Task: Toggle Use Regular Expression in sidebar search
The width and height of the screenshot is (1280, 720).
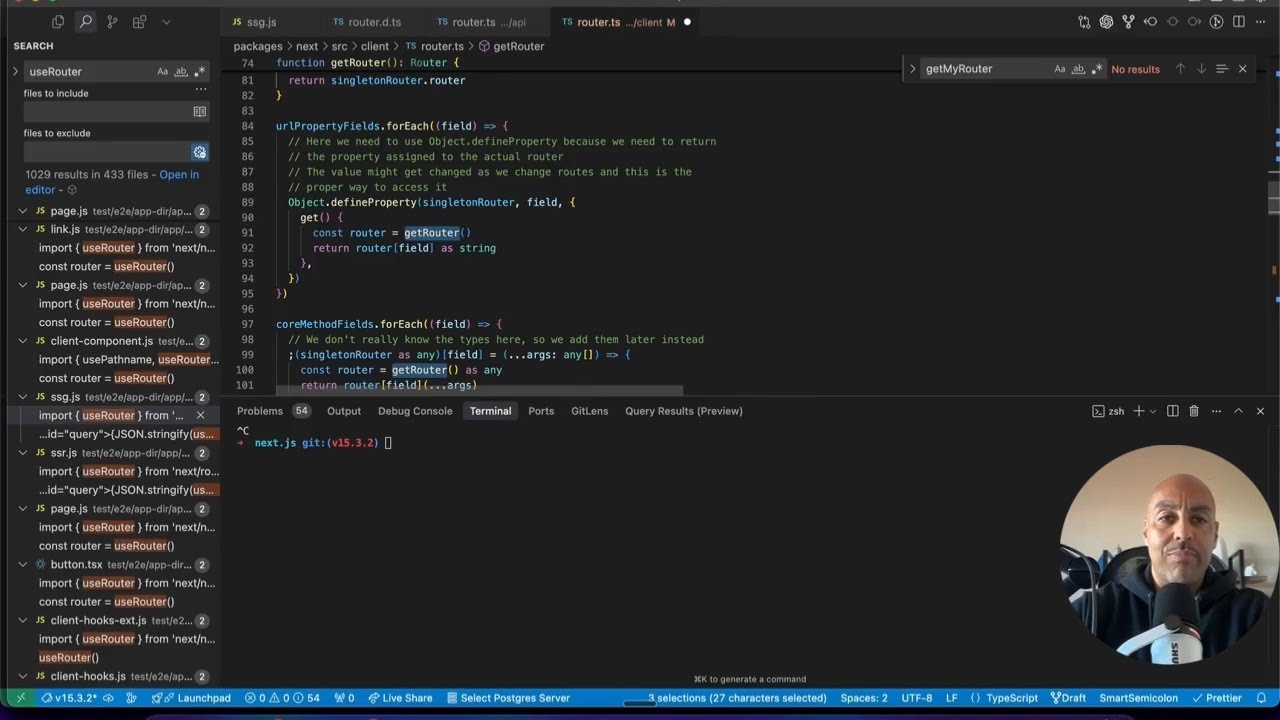Action: (199, 71)
